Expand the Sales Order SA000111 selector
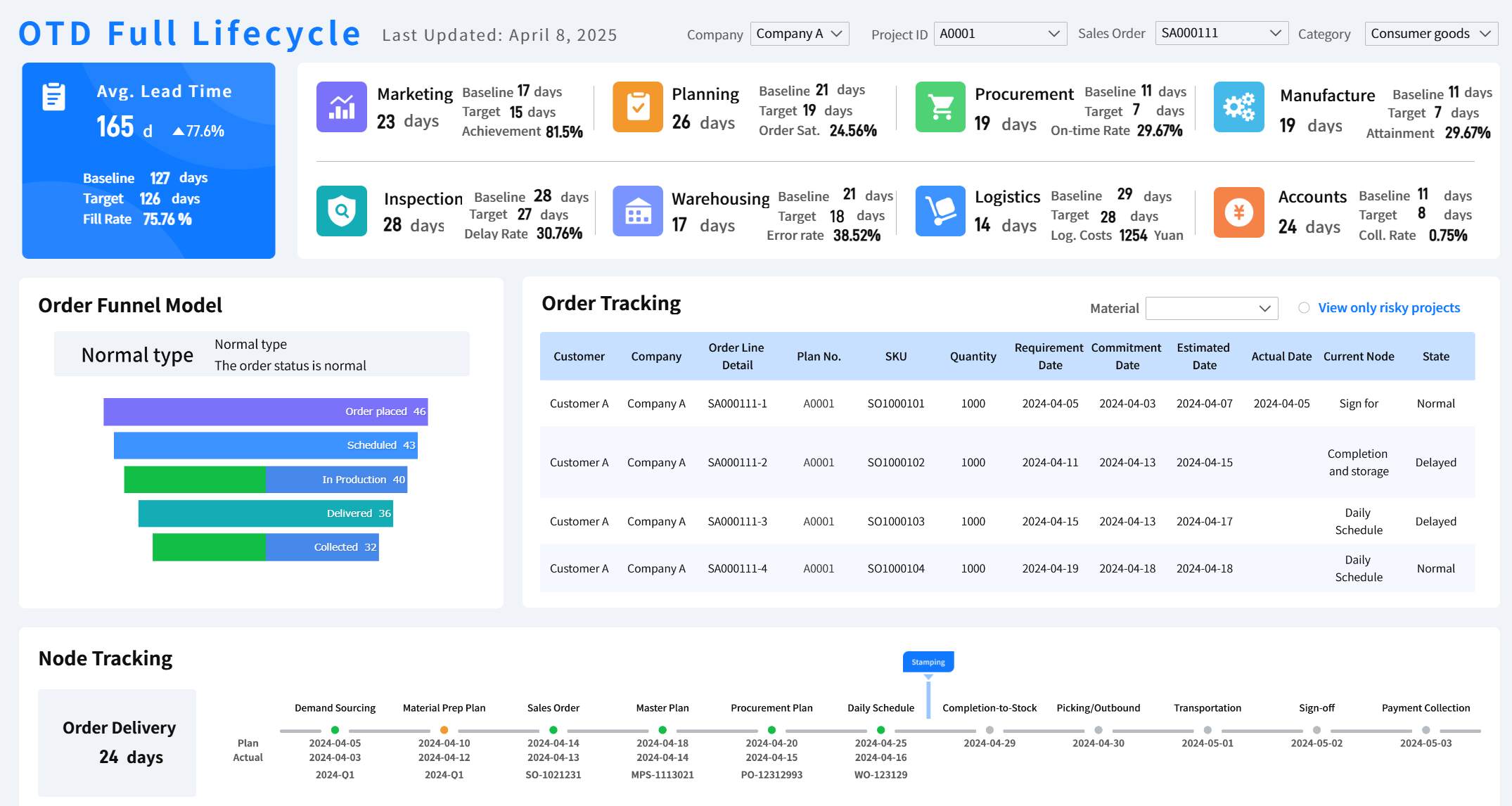Screen dimensions: 1512x806 [1221, 32]
